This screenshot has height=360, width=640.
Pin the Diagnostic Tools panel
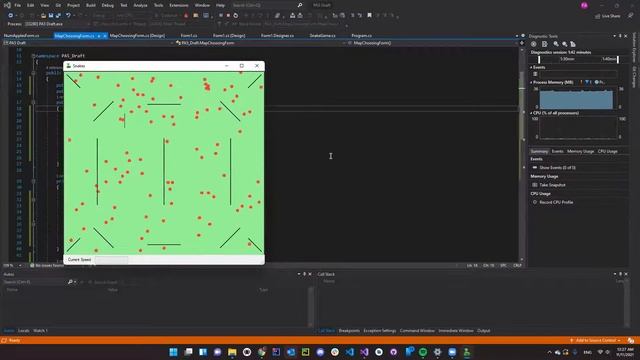(x=620, y=36)
